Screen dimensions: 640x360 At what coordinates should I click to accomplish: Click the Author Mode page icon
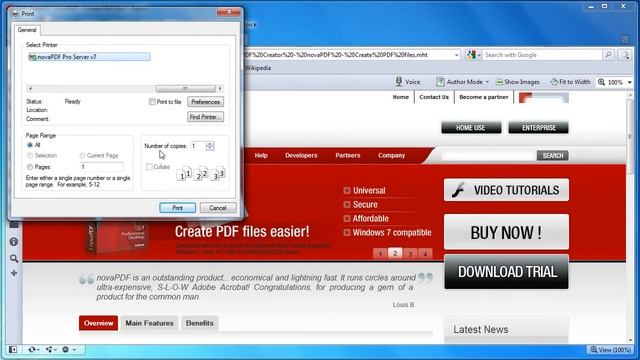tap(440, 82)
